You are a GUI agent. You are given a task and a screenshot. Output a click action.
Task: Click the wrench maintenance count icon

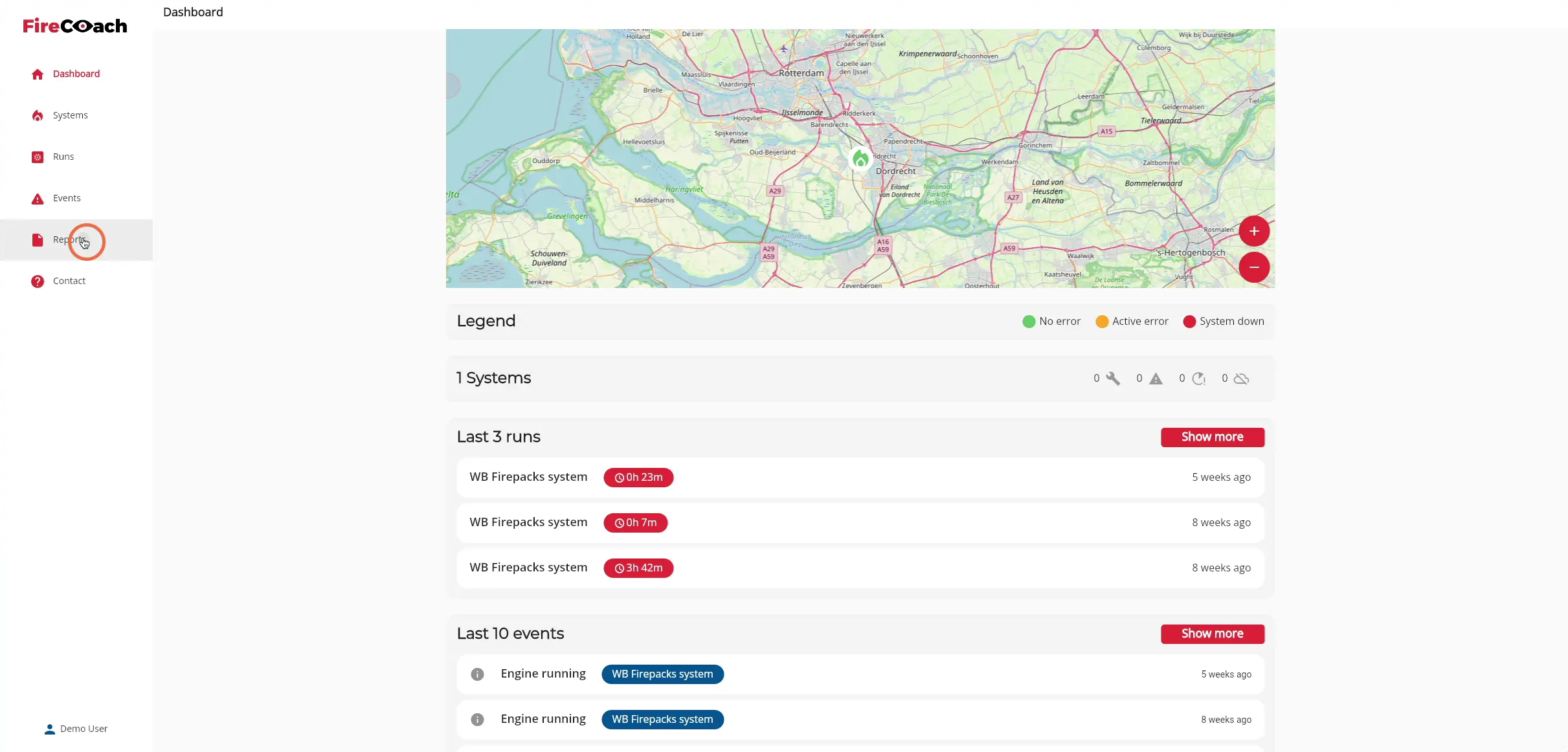1113,379
